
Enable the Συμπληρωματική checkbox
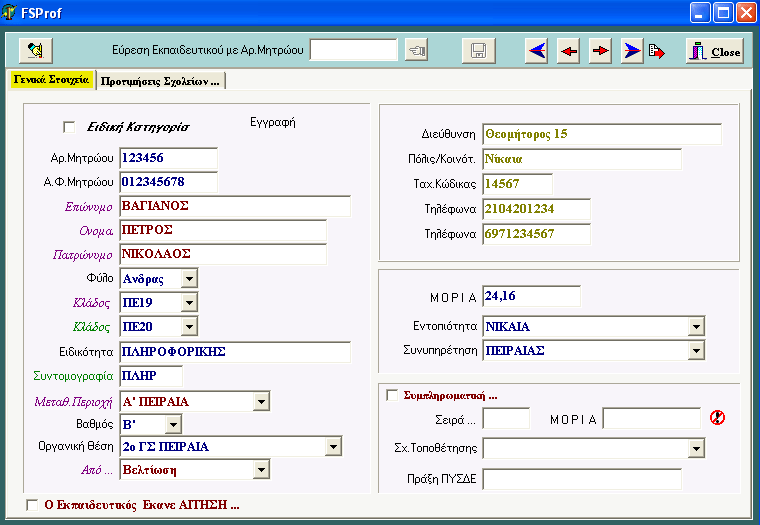click(392, 395)
